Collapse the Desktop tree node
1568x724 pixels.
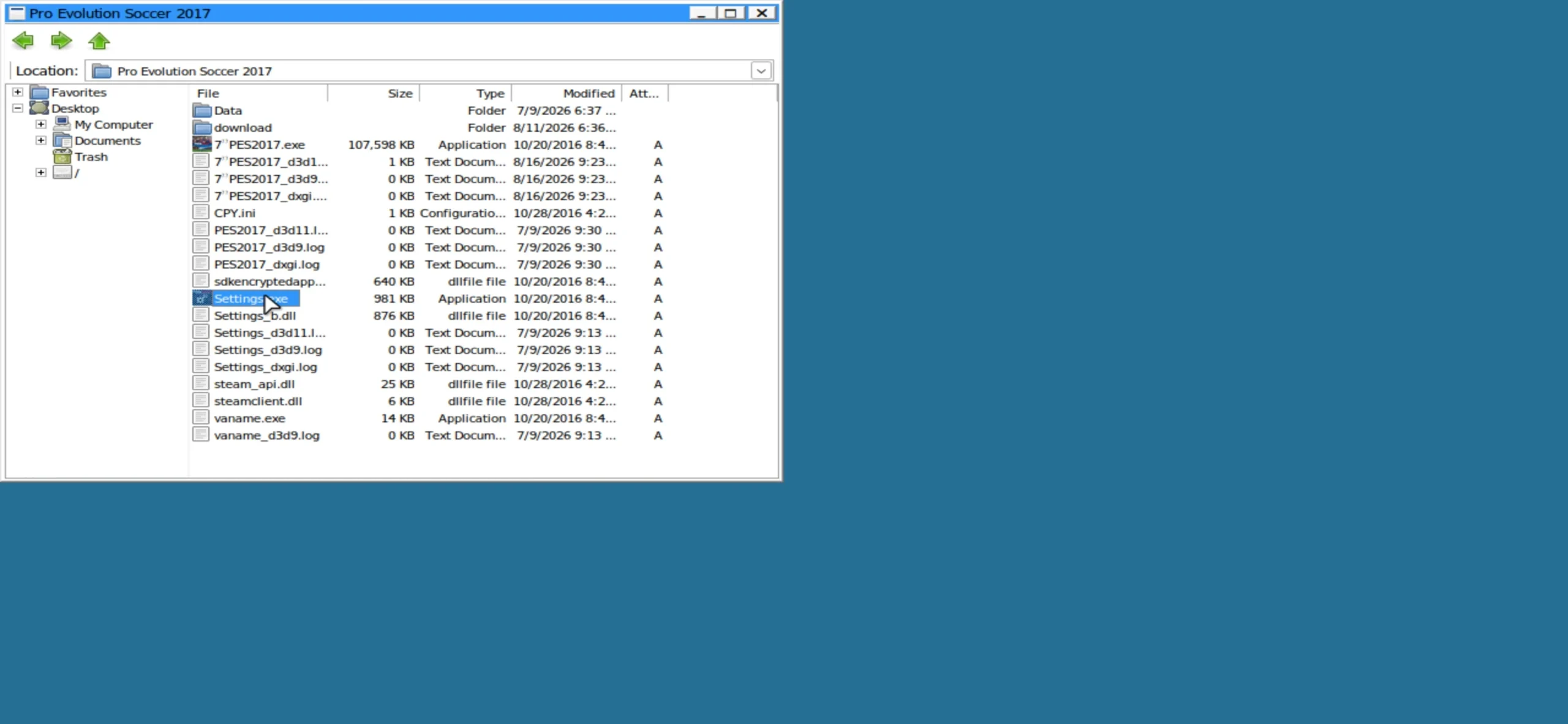18,108
